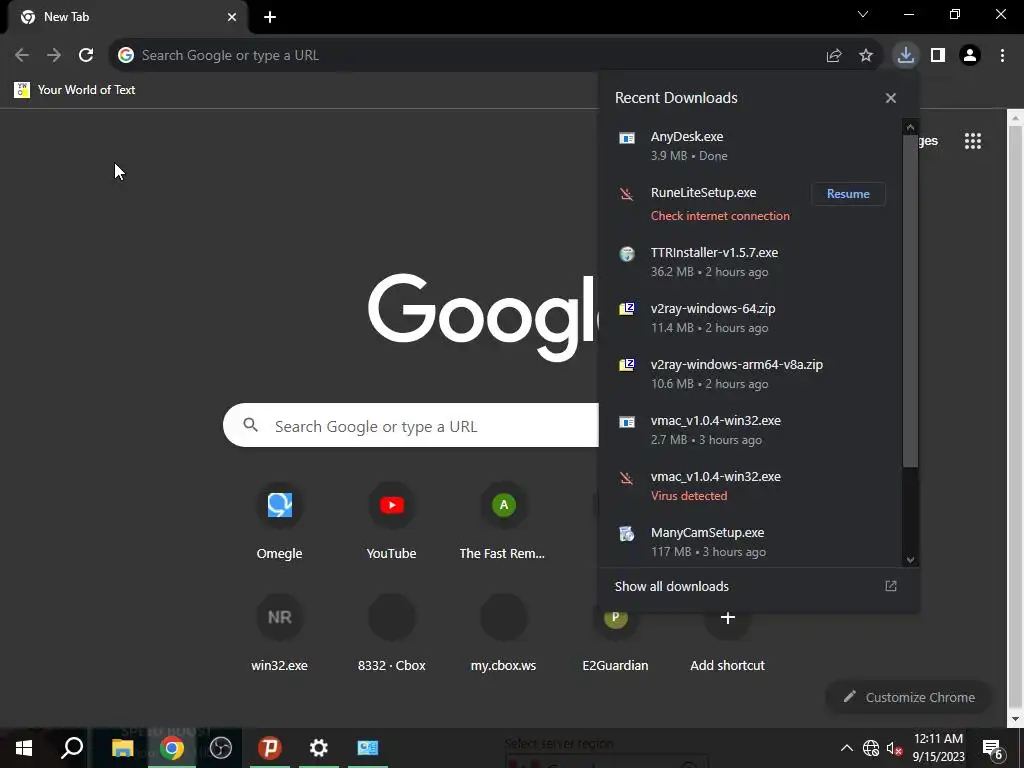Open the notification center icon
The width and height of the screenshot is (1024, 768).
[x=992, y=748]
